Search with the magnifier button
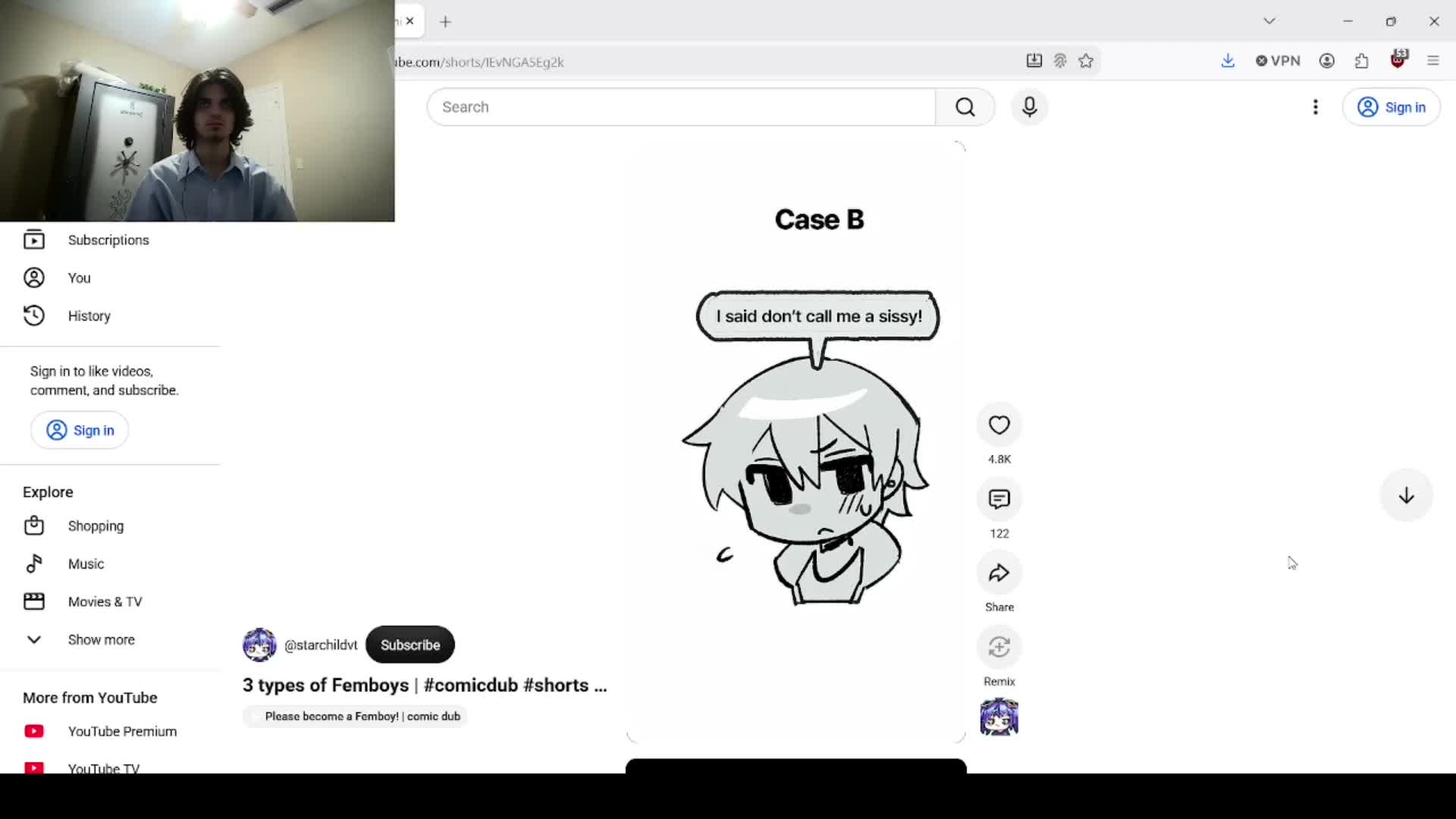The width and height of the screenshot is (1456, 819). [x=965, y=107]
